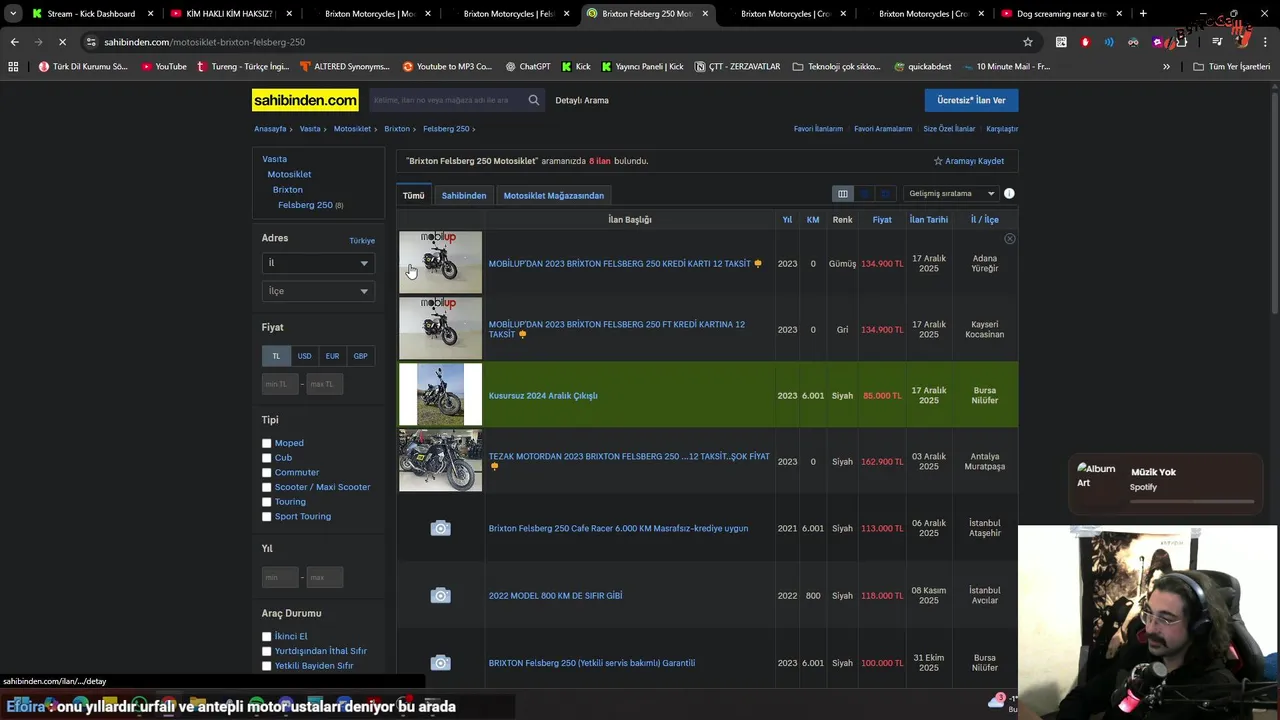Image resolution: width=1280 pixels, height=720 pixels.
Task: Click Spotify widget progress bar
Action: coord(1191,501)
